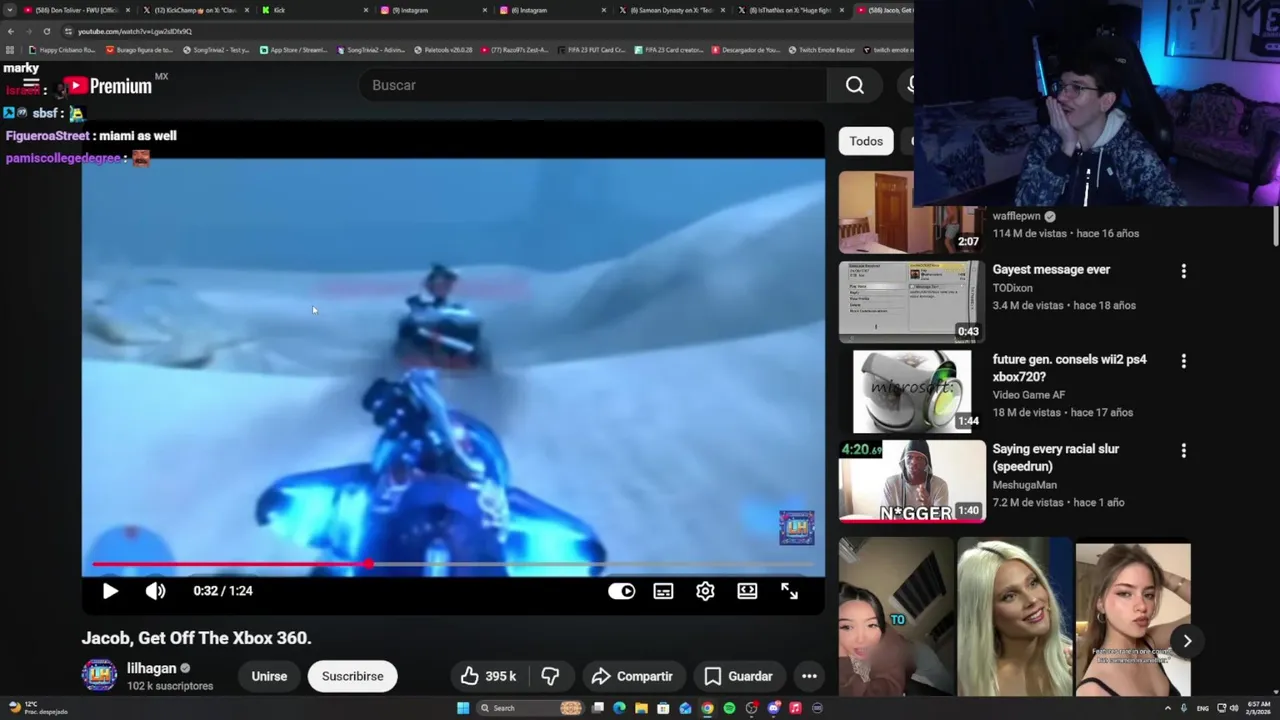Open the weather widget on the taskbar
Viewport: 1280px width, 720px height.
[37, 708]
